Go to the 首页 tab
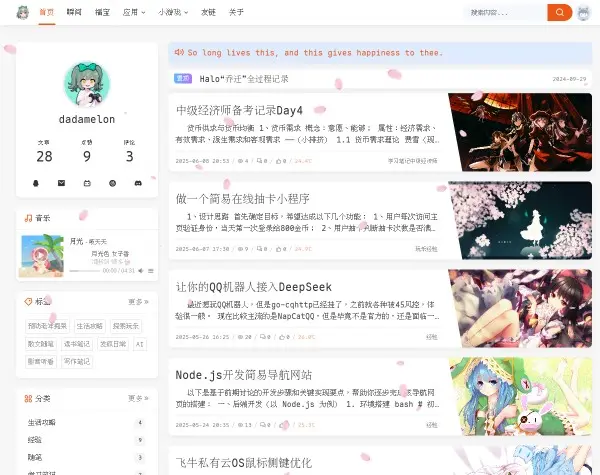600x475 pixels. pos(46,13)
